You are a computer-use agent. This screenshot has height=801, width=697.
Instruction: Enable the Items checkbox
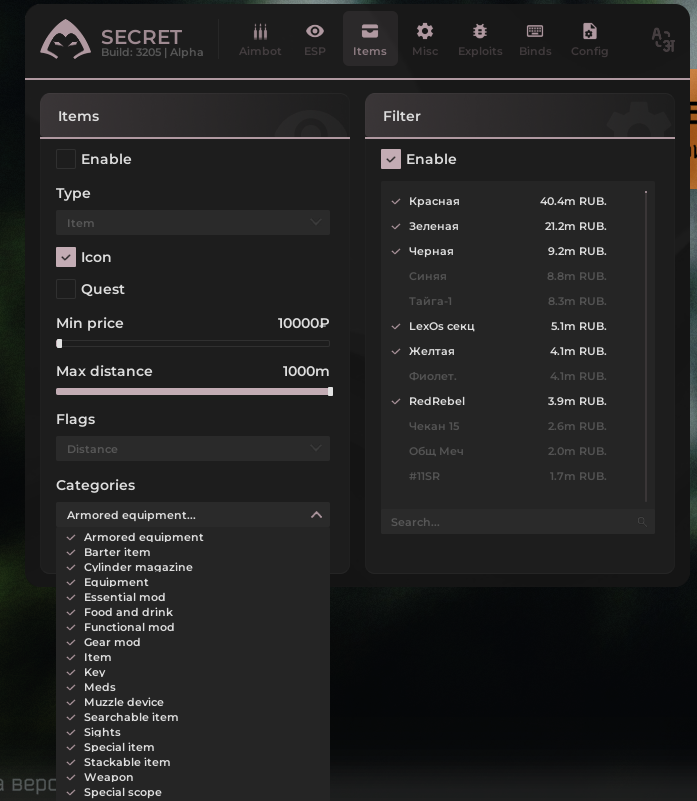tap(66, 159)
